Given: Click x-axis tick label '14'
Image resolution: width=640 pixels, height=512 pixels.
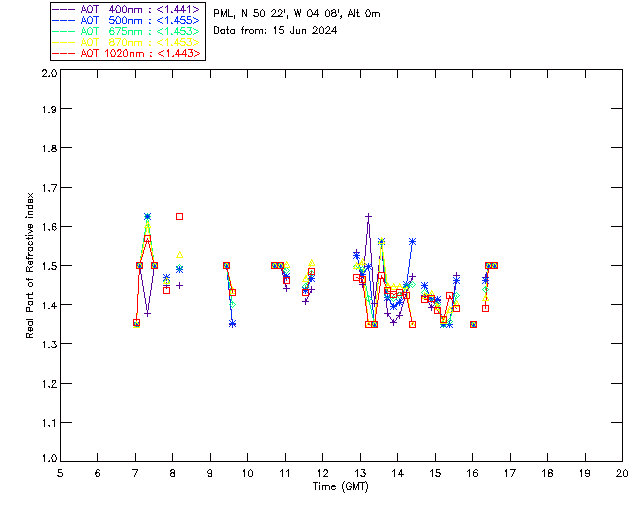Looking at the screenshot, I should tap(398, 473).
